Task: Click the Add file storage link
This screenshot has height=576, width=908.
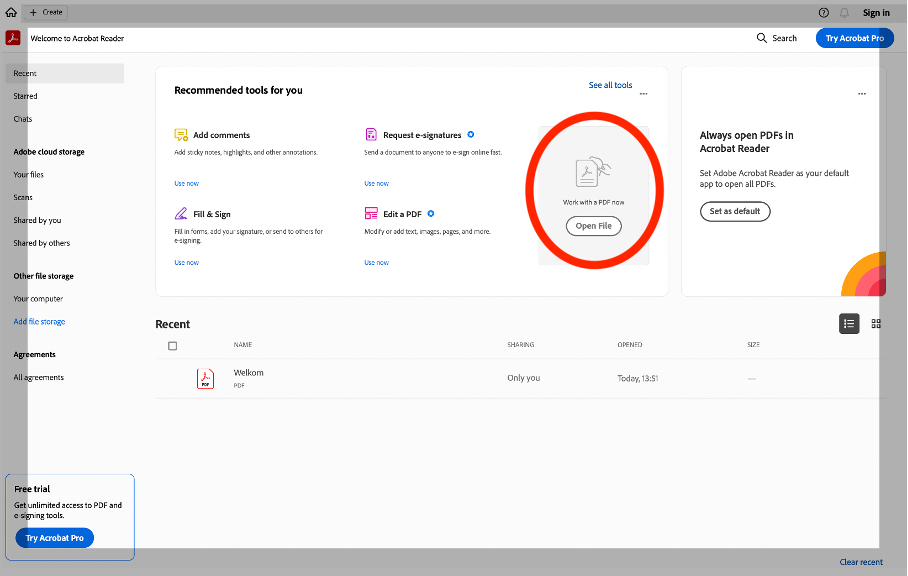Action: click(x=39, y=321)
